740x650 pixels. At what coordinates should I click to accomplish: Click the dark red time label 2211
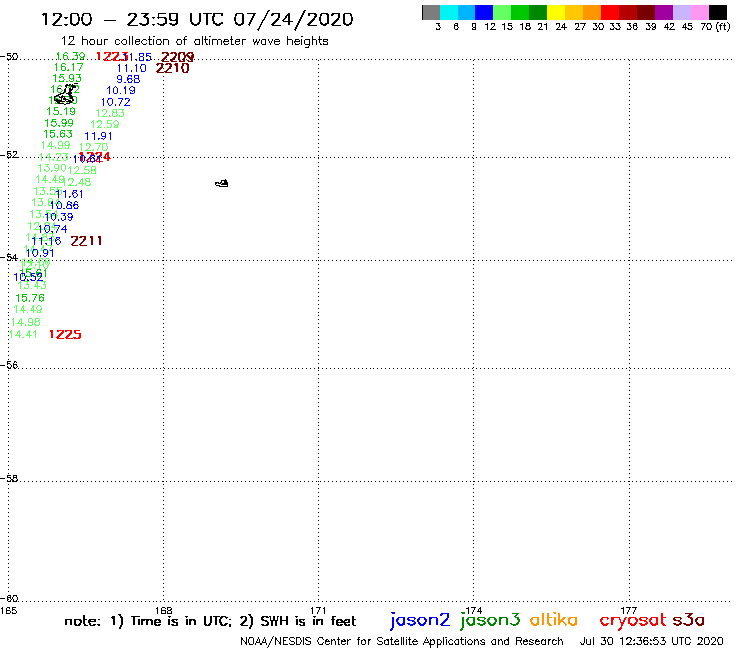tap(86, 241)
